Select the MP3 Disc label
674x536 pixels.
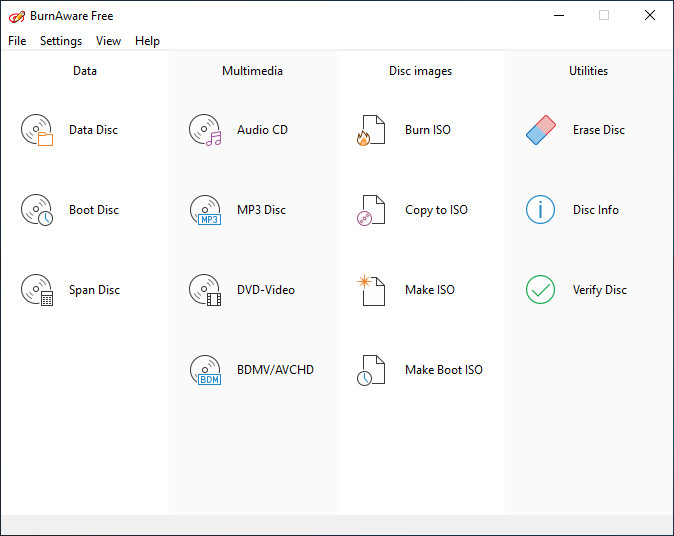click(x=261, y=210)
